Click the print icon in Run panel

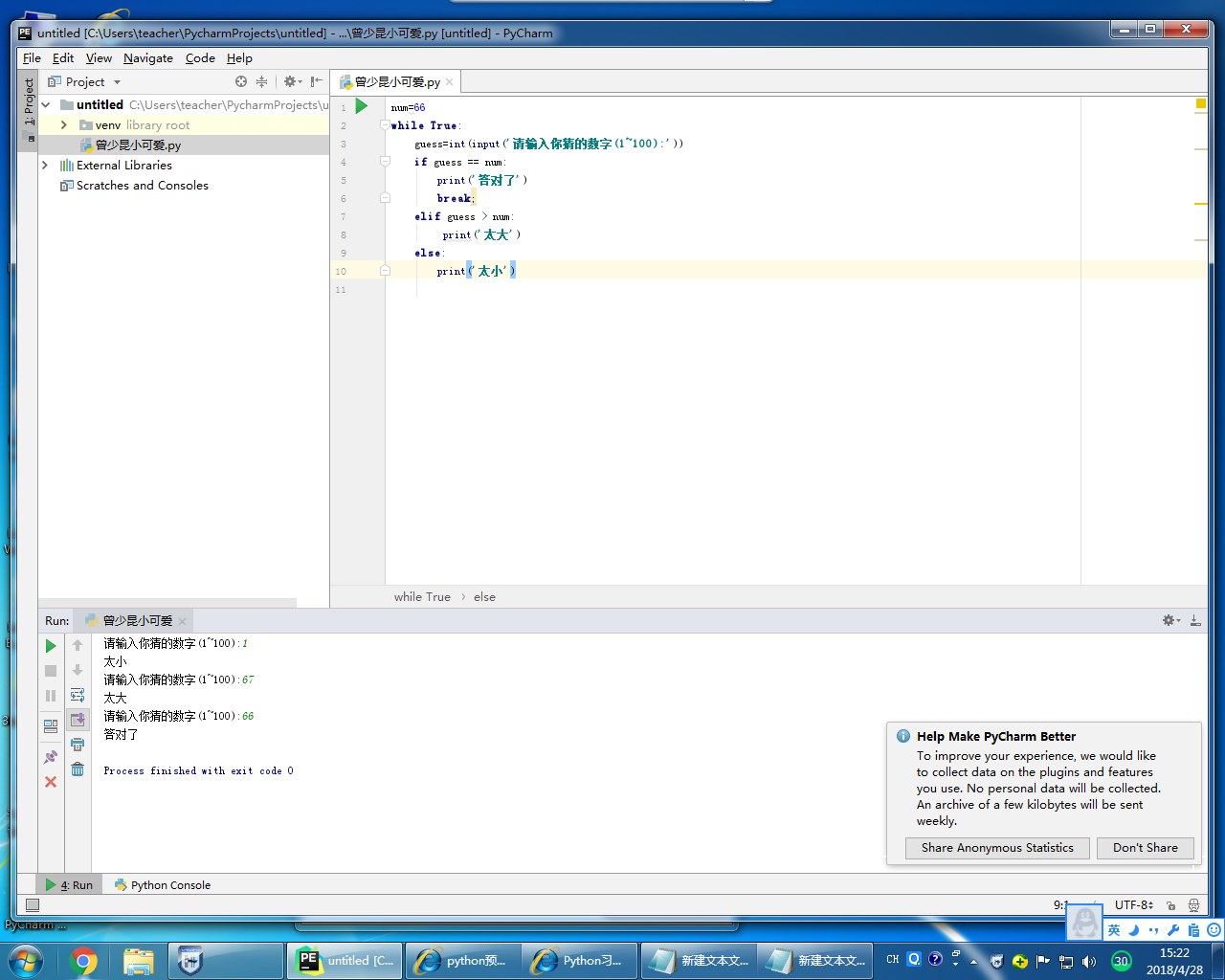click(78, 745)
